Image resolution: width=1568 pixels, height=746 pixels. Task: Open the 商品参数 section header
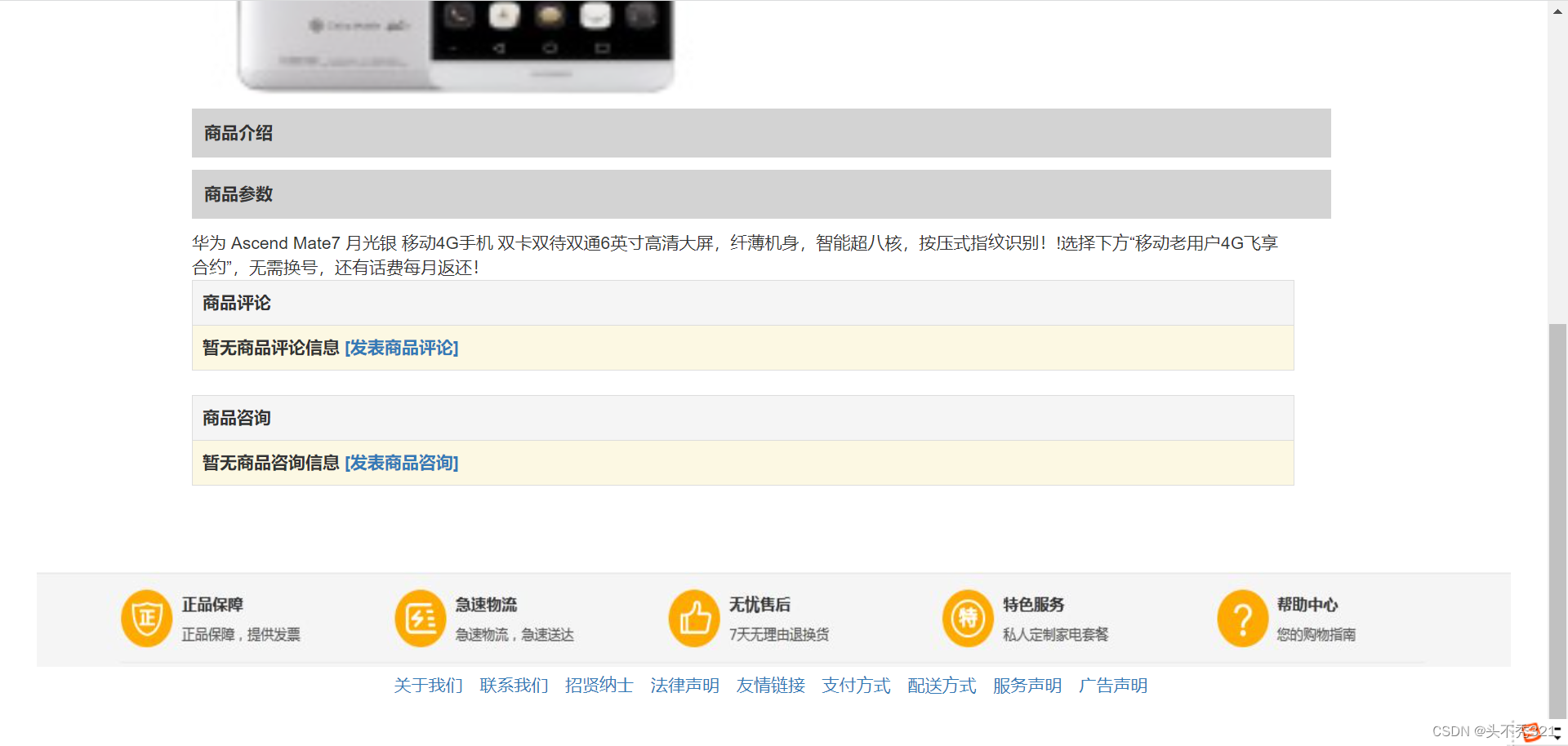[761, 194]
